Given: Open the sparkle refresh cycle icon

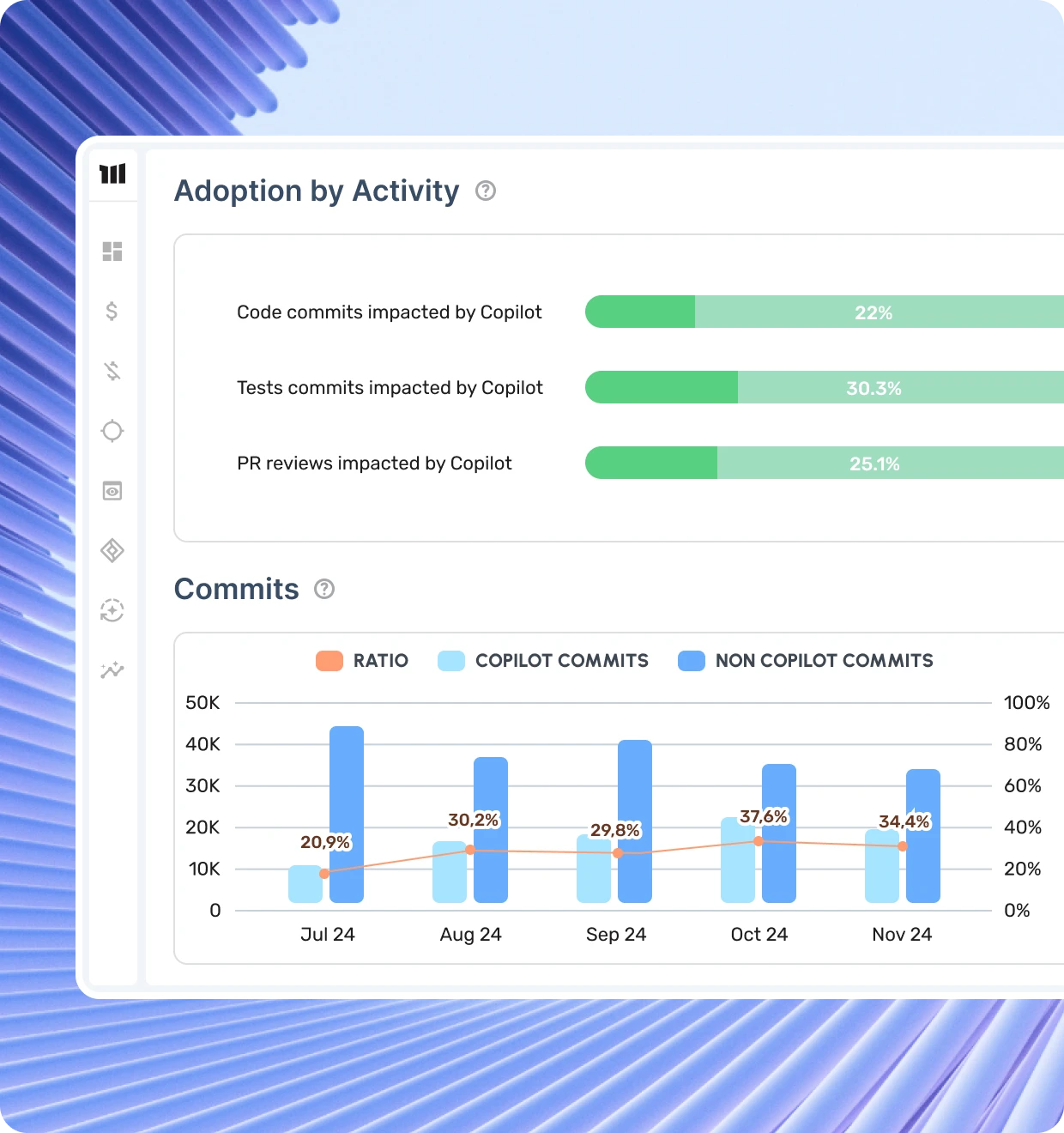Looking at the screenshot, I should tap(112, 610).
